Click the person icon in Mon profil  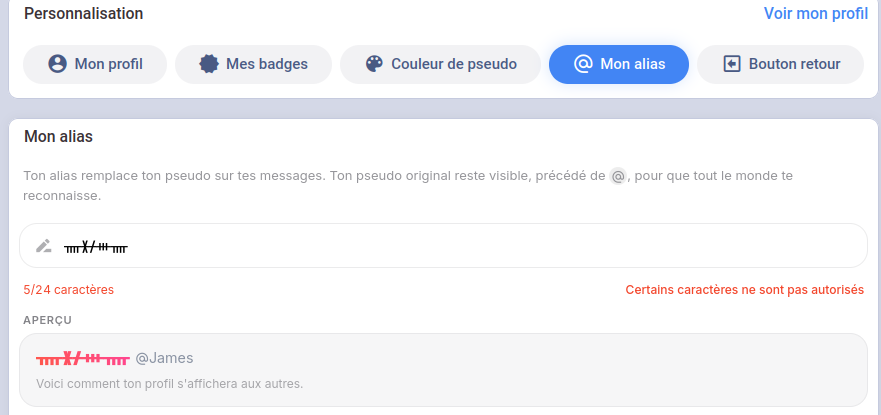pyautogui.click(x=57, y=64)
